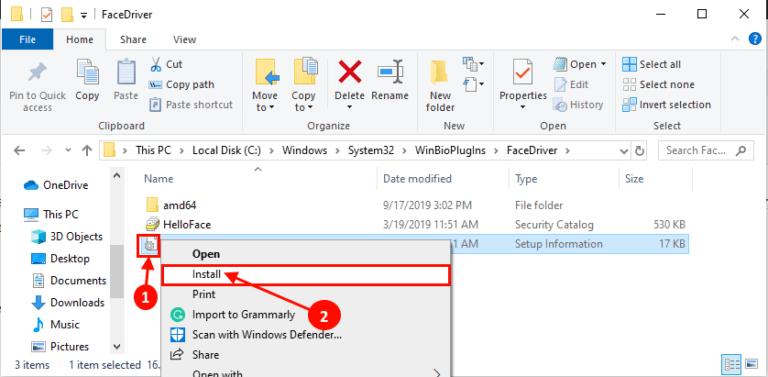Screen dimensions: 768x377
Task: Open the Easy access dropdown icon
Action: (x=473, y=85)
